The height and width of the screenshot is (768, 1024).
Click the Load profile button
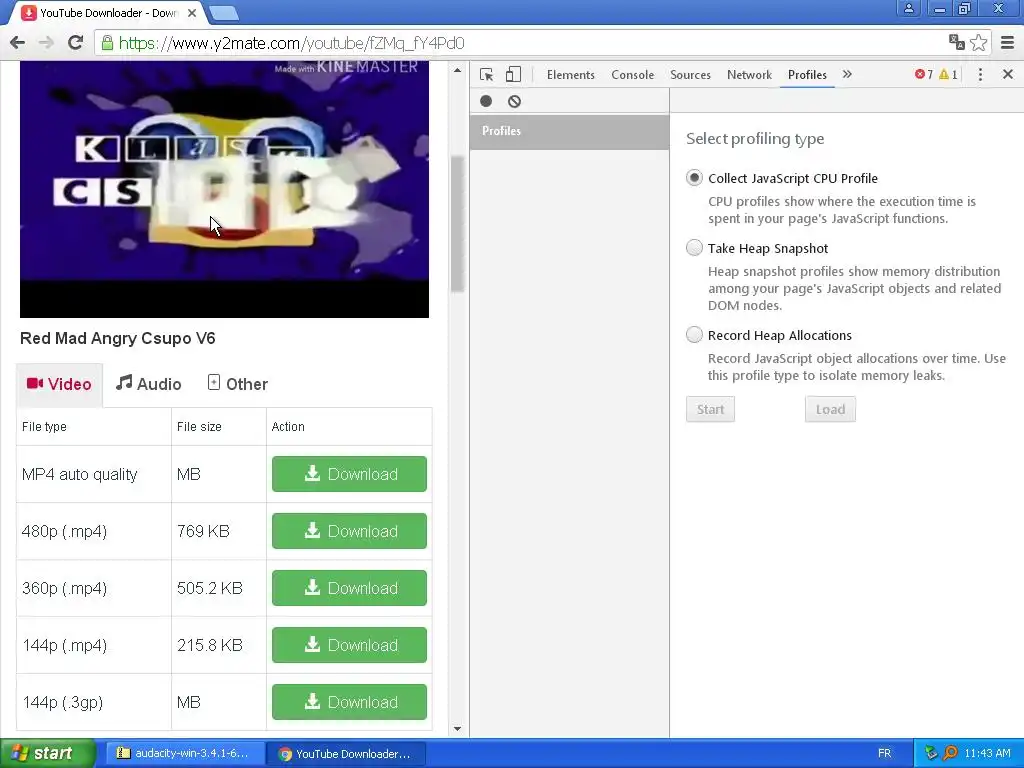[x=830, y=409]
